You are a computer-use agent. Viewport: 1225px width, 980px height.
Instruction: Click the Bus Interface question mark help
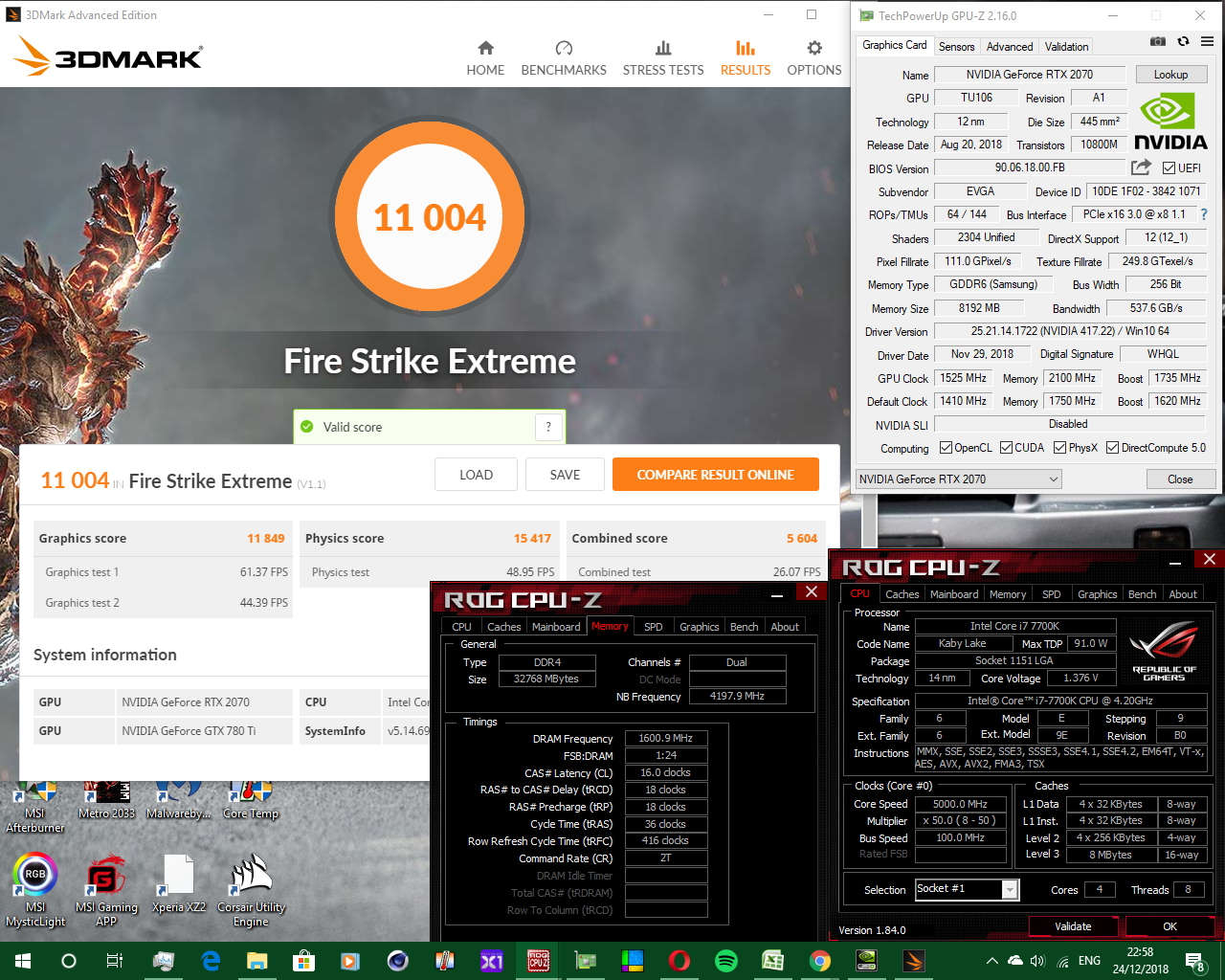1204,214
